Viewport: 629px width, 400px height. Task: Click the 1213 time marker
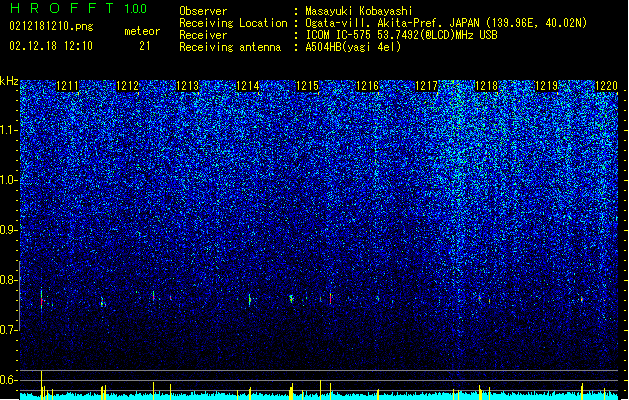[x=187, y=86]
